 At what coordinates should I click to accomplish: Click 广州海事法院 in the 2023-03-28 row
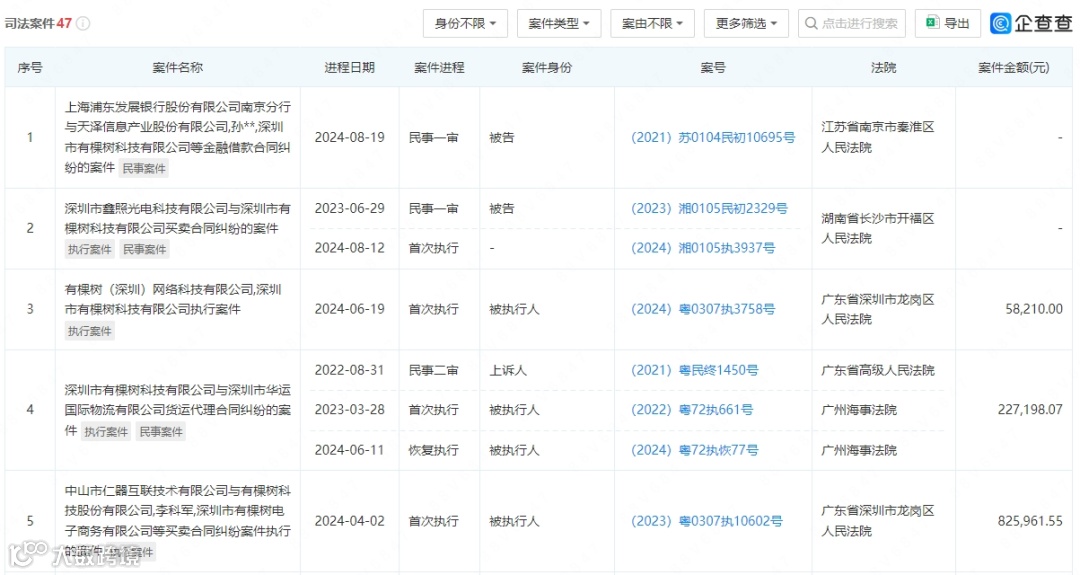859,410
